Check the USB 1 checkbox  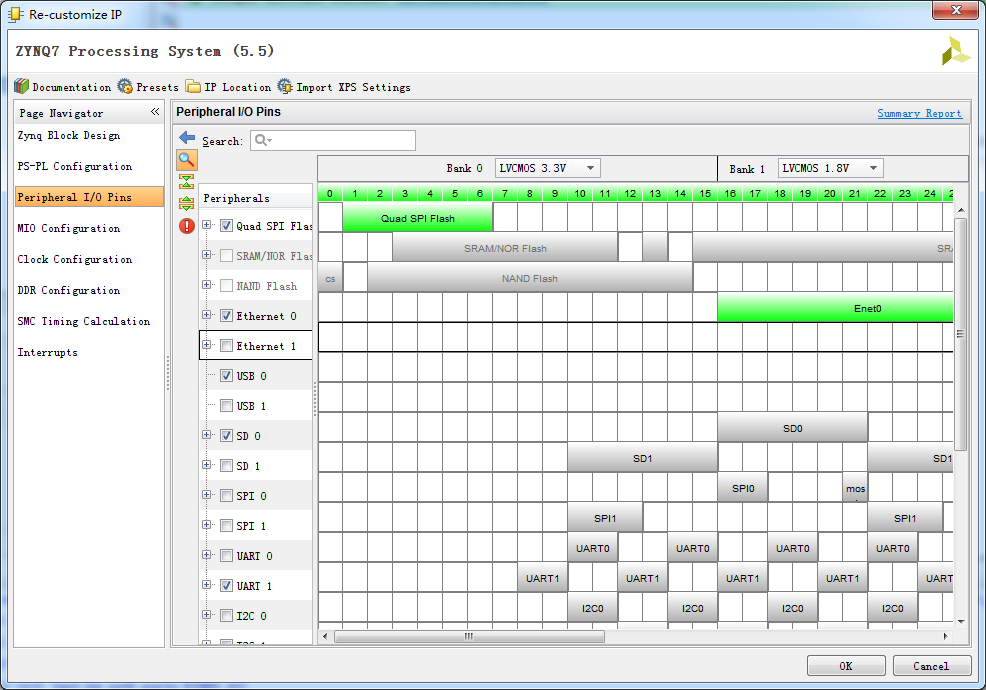coord(226,406)
